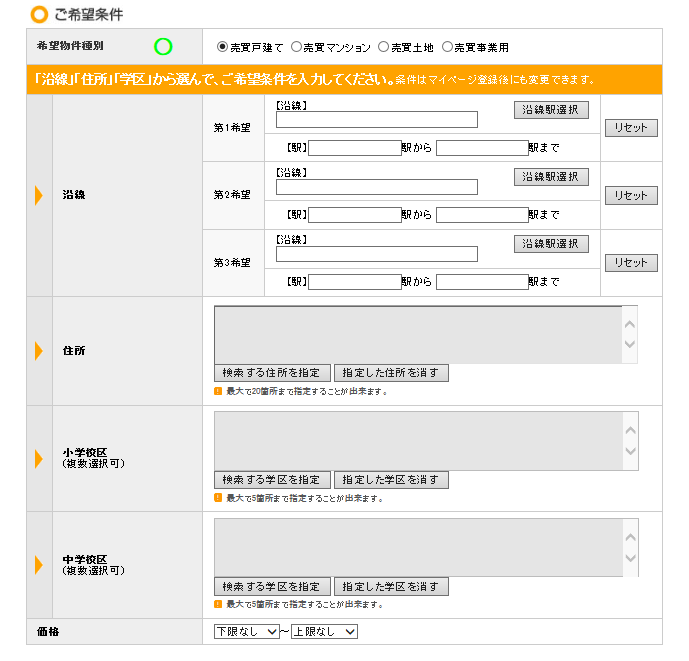This screenshot has height=661, width=689.
Task: Click the 第1希望 沿線 text field
Action: [x=377, y=120]
